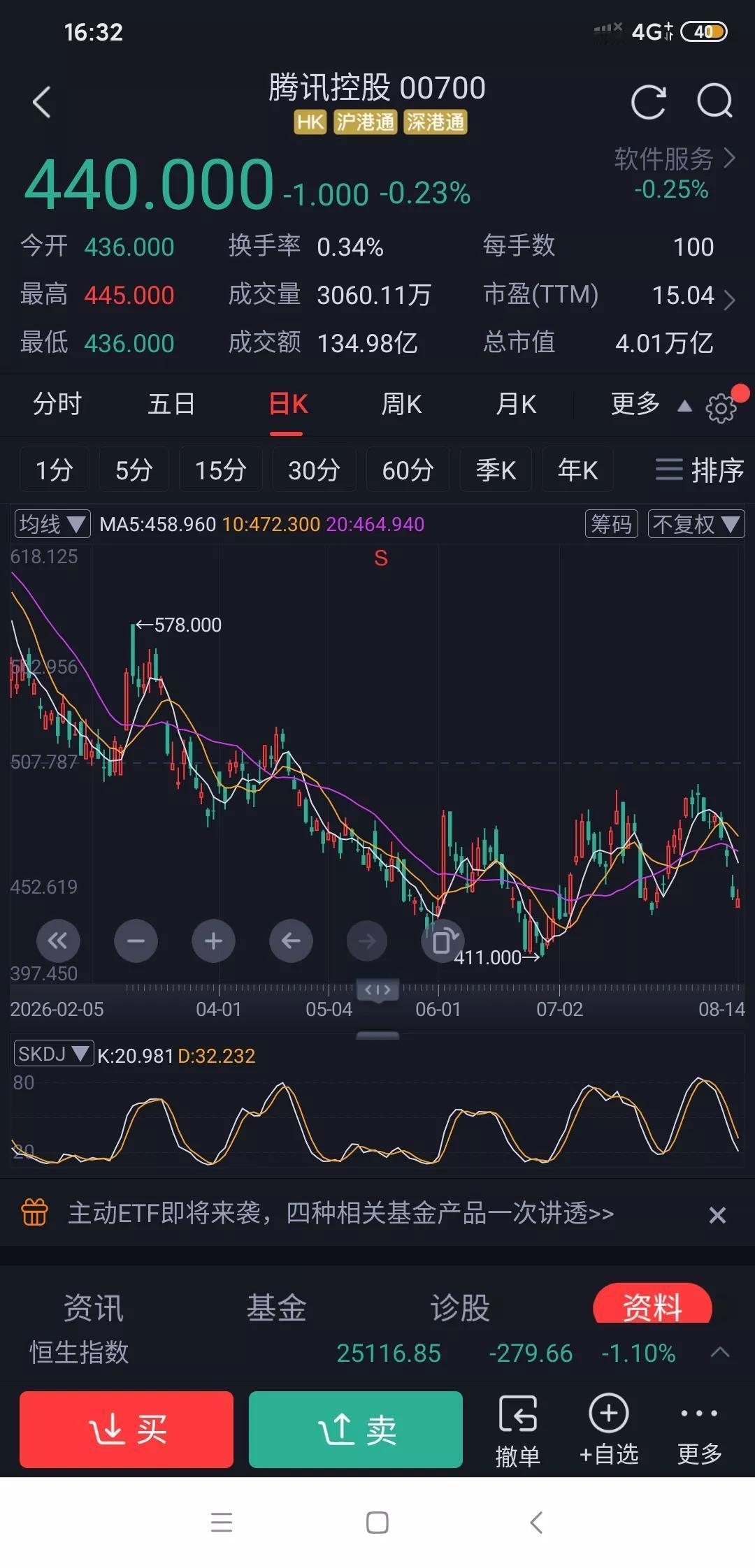Tap the gift icon in ETF banner
The image size is (755, 1568).
click(34, 1212)
